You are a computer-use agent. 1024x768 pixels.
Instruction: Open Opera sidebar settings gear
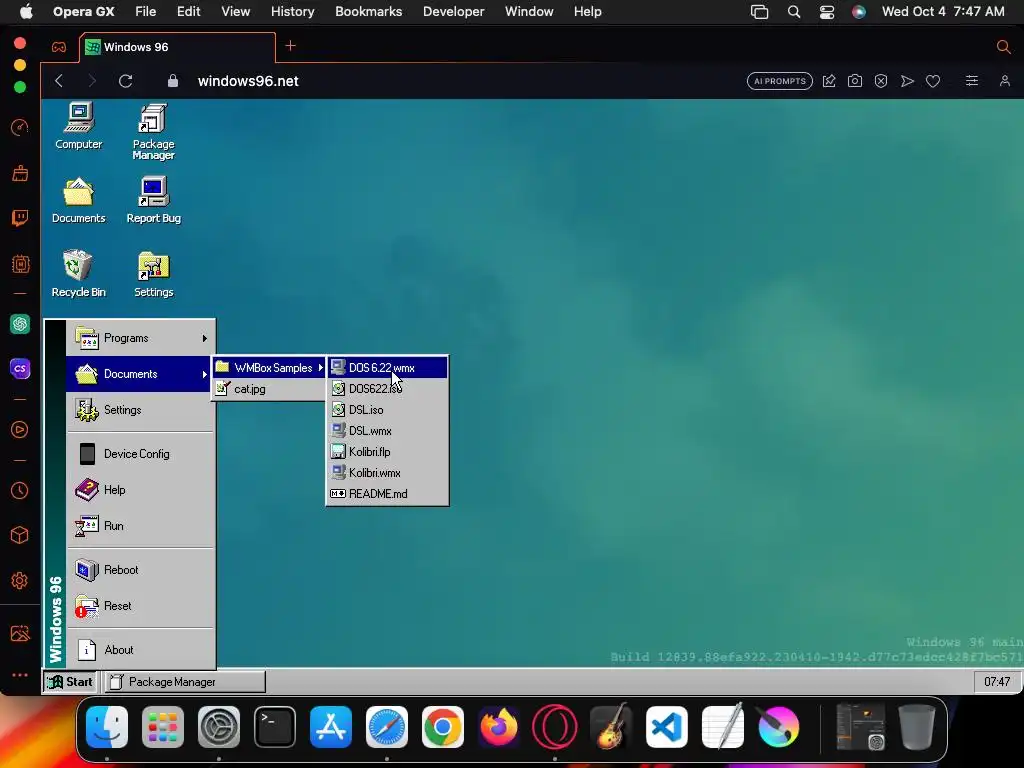[x=20, y=581]
